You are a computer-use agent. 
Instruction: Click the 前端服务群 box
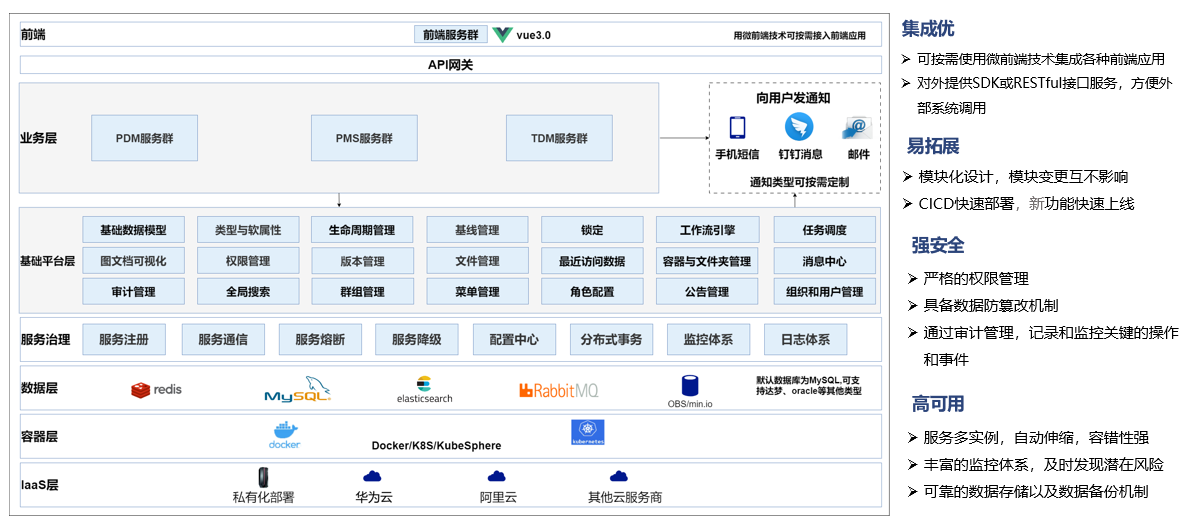click(x=450, y=34)
